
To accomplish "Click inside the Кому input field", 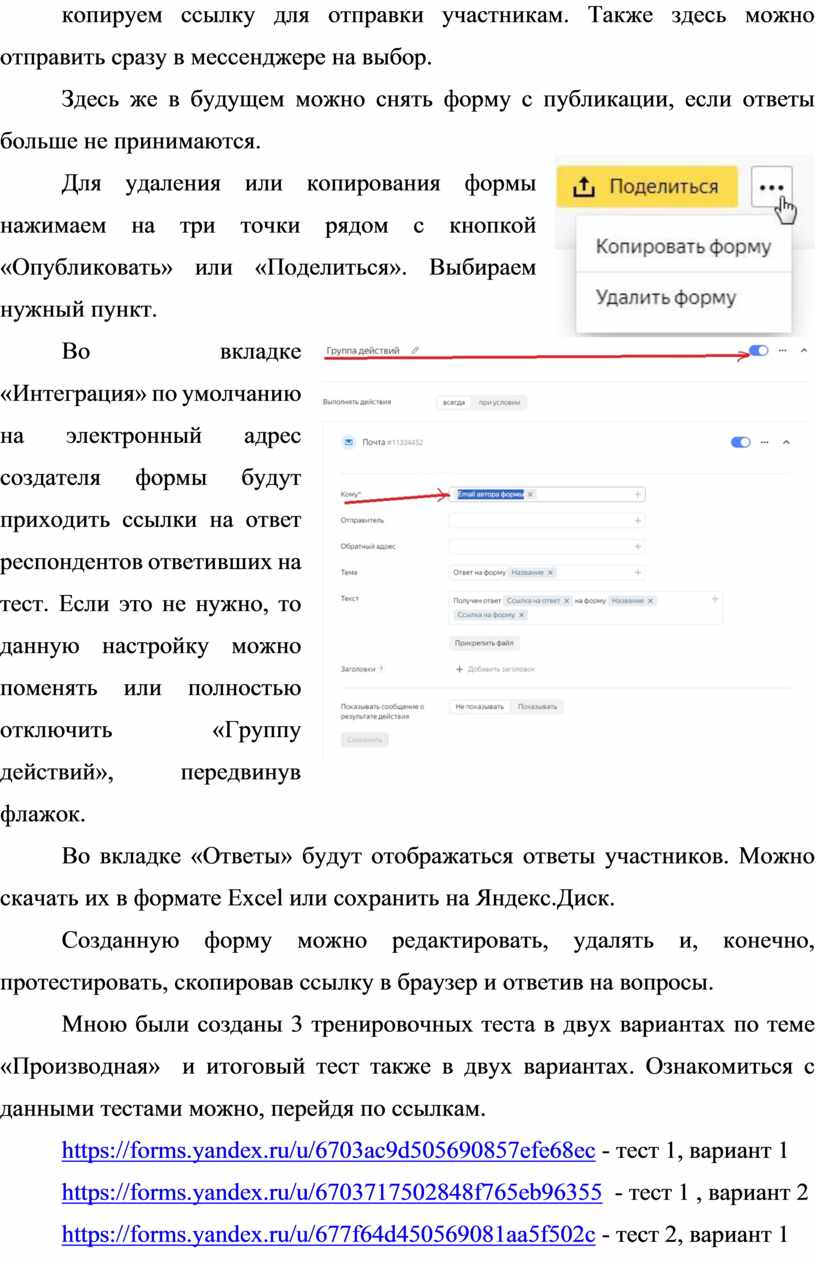I will click(547, 494).
